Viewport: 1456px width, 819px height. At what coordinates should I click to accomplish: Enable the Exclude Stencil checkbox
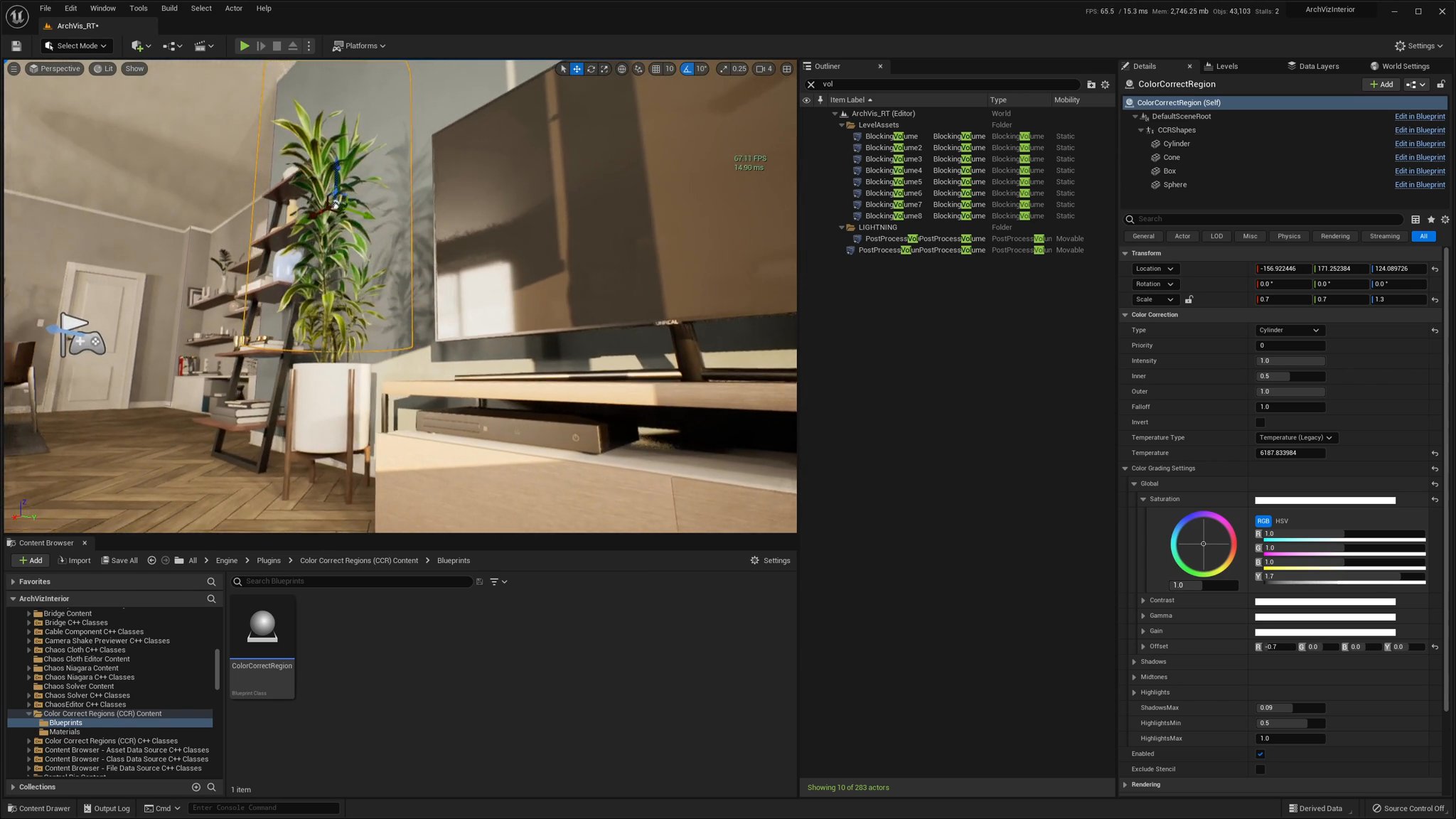pos(1260,769)
